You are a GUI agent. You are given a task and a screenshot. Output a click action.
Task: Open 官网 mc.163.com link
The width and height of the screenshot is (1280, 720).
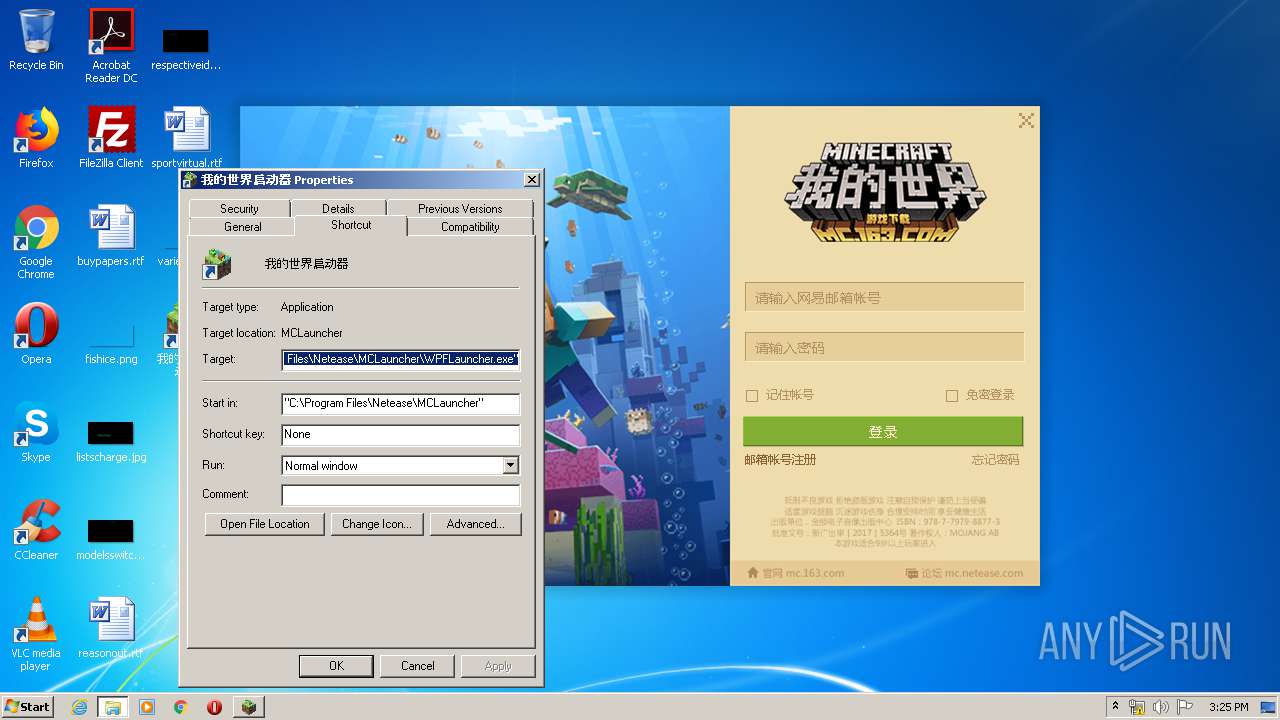tap(796, 573)
